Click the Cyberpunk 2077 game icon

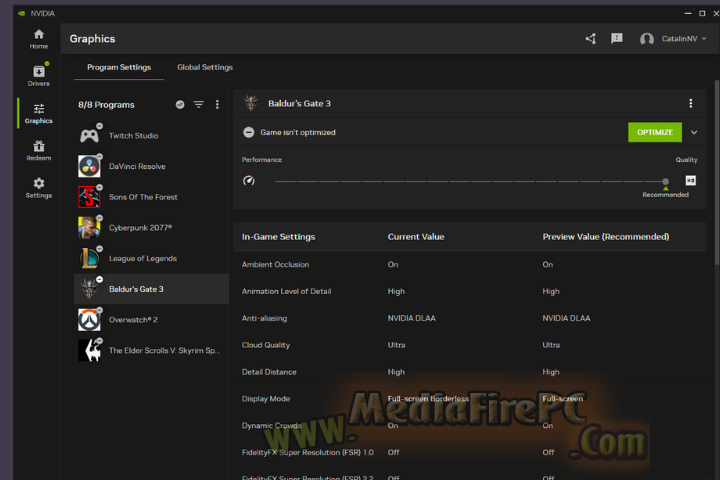point(89,228)
